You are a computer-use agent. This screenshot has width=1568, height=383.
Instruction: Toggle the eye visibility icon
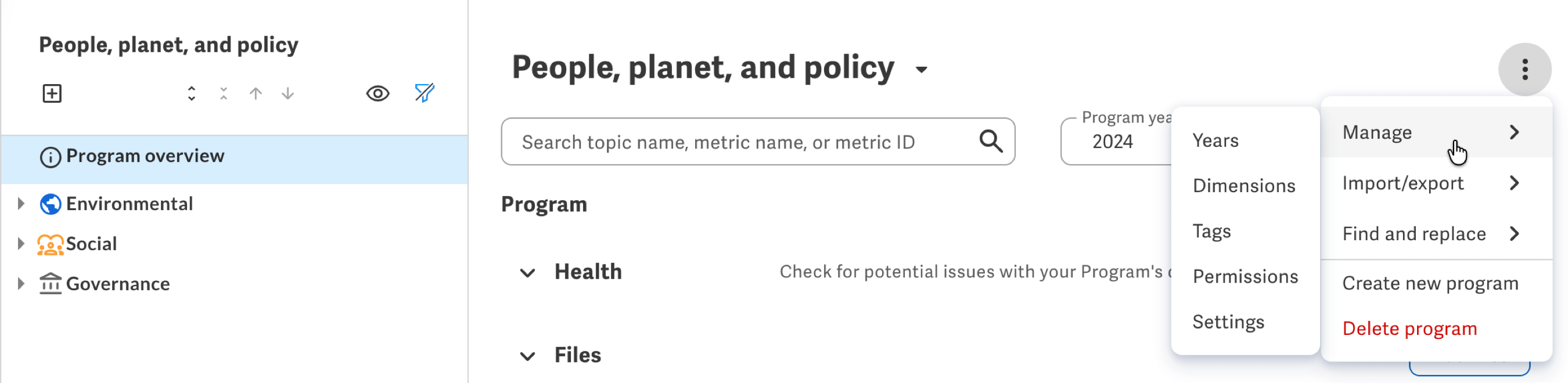click(377, 93)
